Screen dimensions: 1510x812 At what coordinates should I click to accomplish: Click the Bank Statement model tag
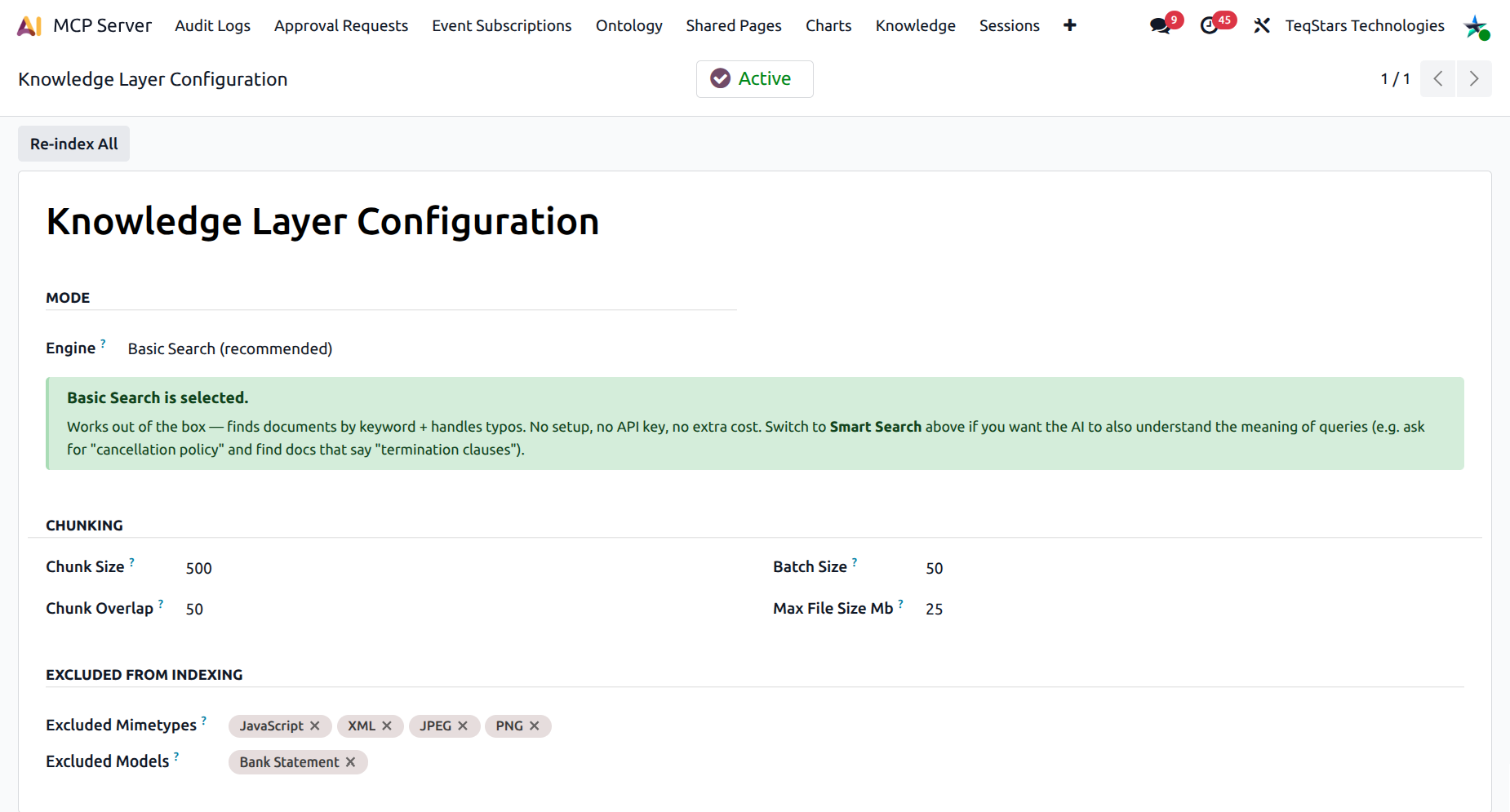(298, 762)
